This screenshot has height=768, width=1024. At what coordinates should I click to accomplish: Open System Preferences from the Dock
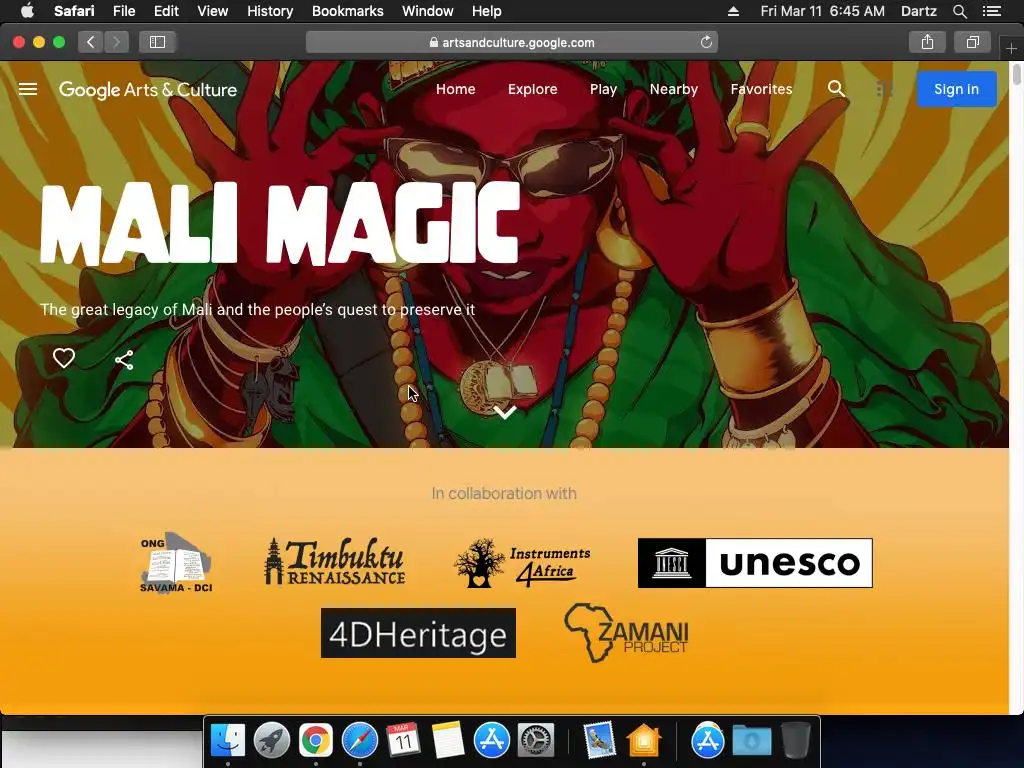point(536,741)
